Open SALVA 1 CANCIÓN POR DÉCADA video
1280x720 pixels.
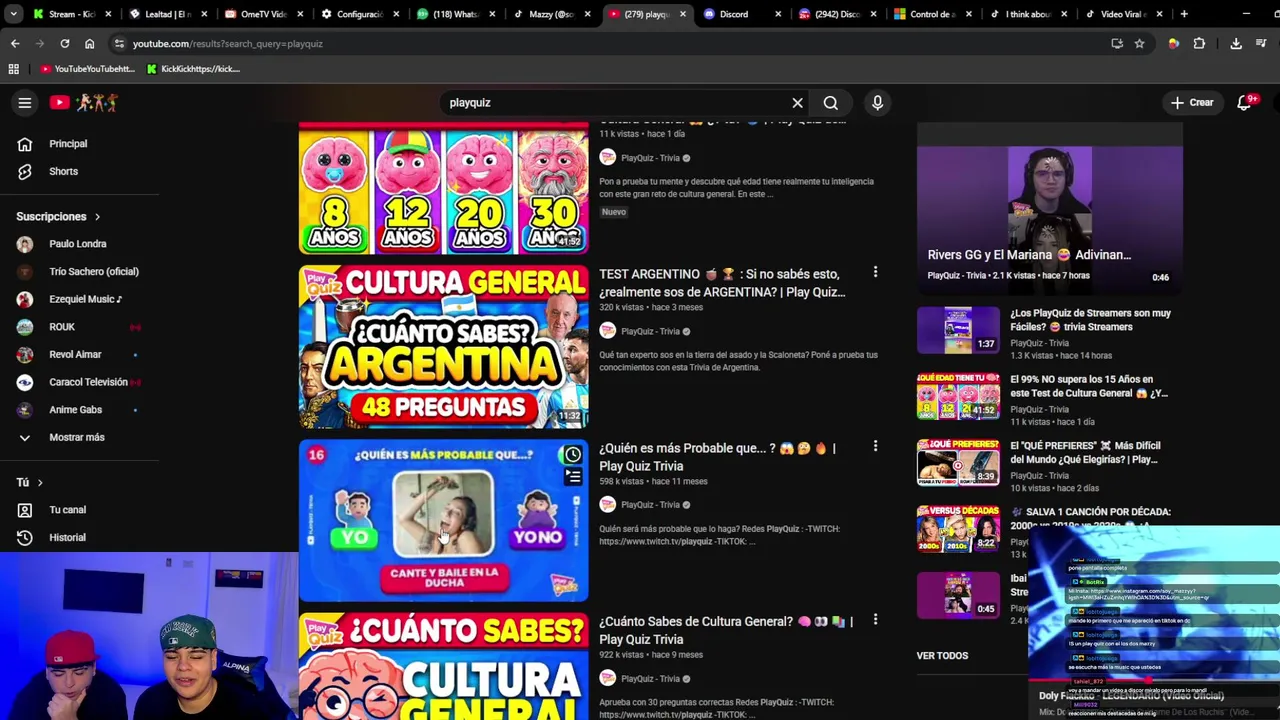click(1090, 518)
